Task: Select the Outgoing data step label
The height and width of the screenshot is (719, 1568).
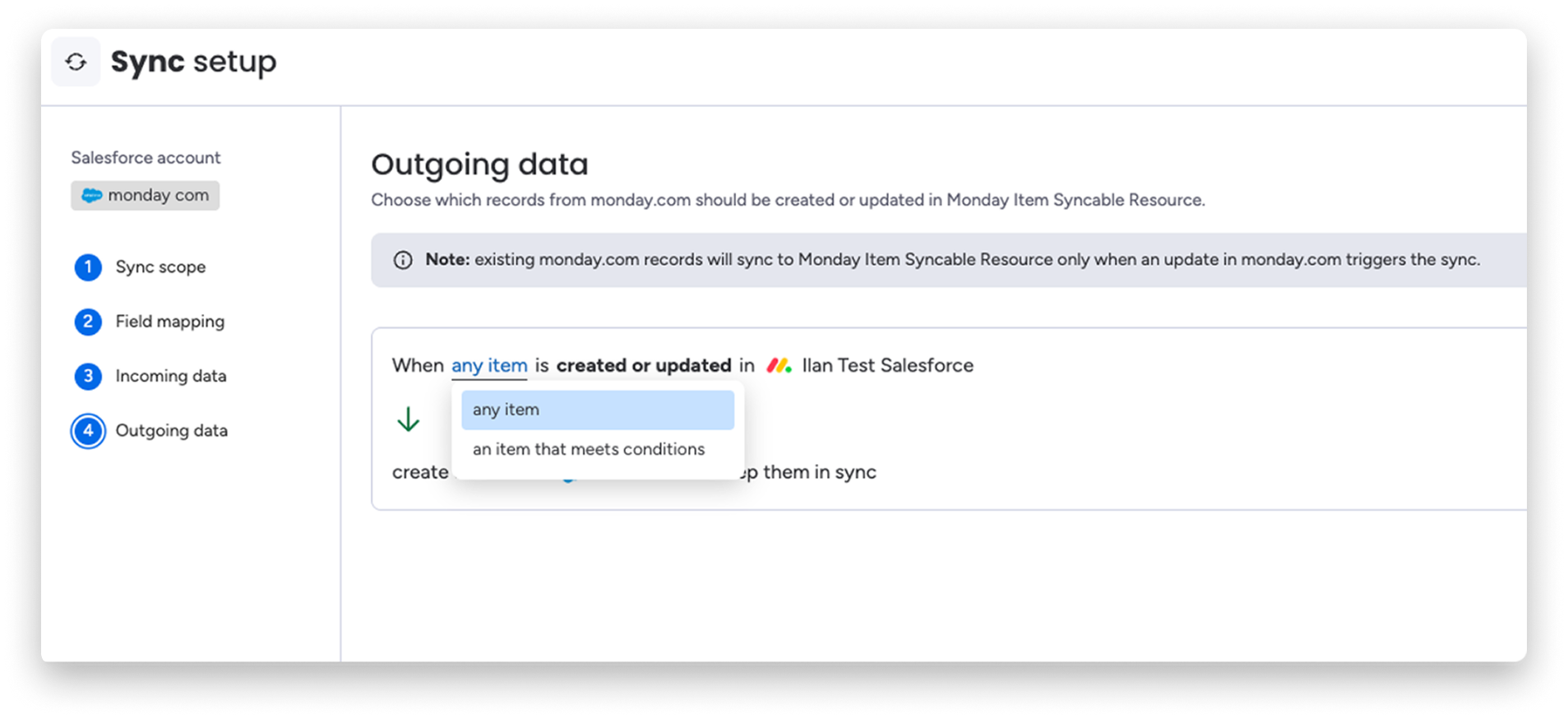Action: 171,431
